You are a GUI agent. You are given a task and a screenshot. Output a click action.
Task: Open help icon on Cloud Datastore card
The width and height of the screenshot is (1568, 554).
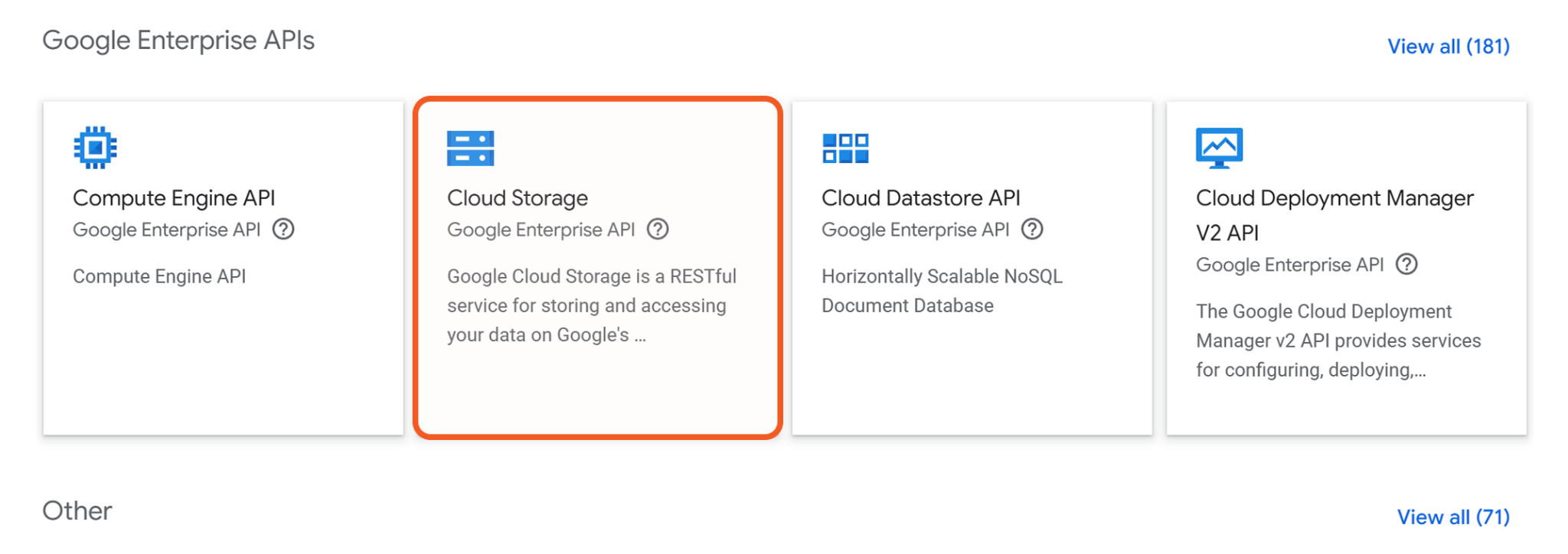tap(1032, 230)
